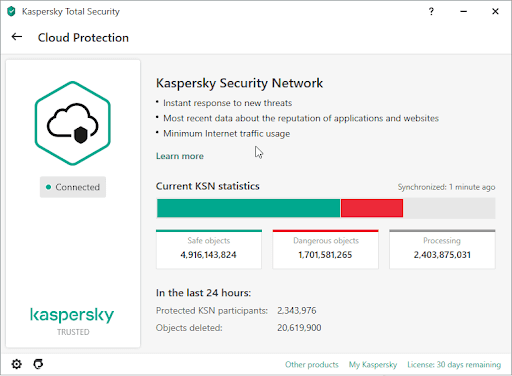
Task: Open the Other products link
Action: [312, 365]
